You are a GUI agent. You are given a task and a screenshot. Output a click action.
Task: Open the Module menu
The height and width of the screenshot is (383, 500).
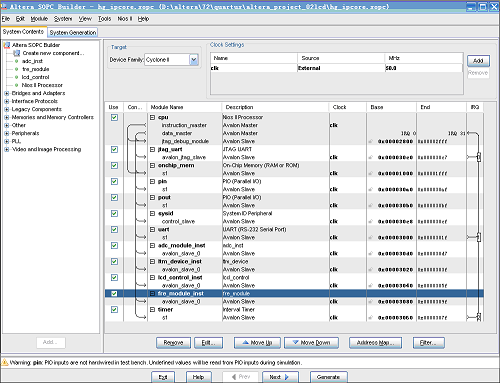(x=39, y=19)
